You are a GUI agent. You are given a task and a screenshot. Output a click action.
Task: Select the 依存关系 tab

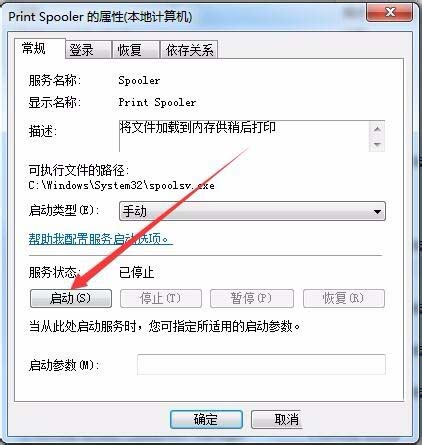click(189, 50)
